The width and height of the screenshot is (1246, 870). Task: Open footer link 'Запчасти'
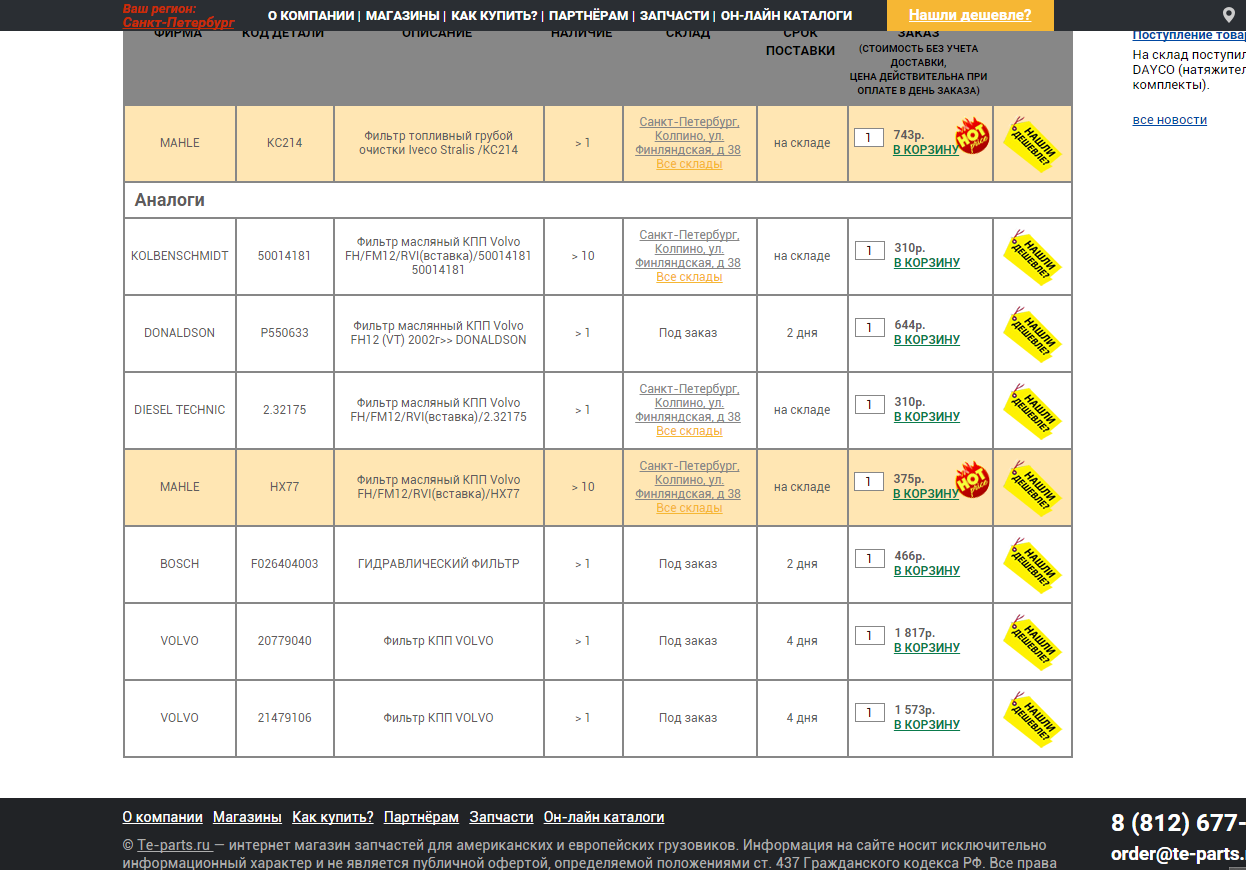coord(501,817)
